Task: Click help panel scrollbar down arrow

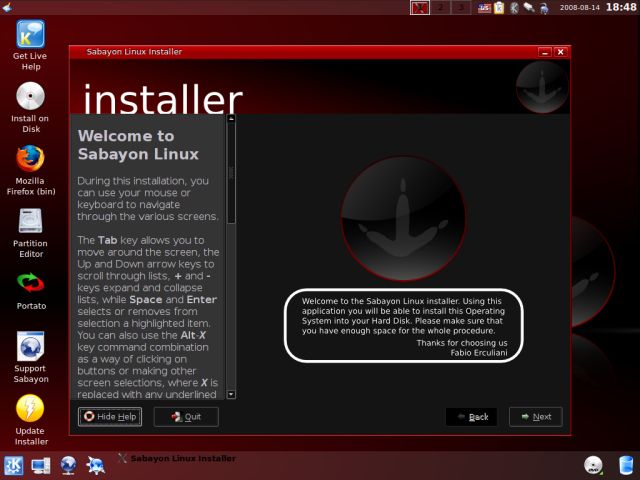Action: (x=231, y=394)
